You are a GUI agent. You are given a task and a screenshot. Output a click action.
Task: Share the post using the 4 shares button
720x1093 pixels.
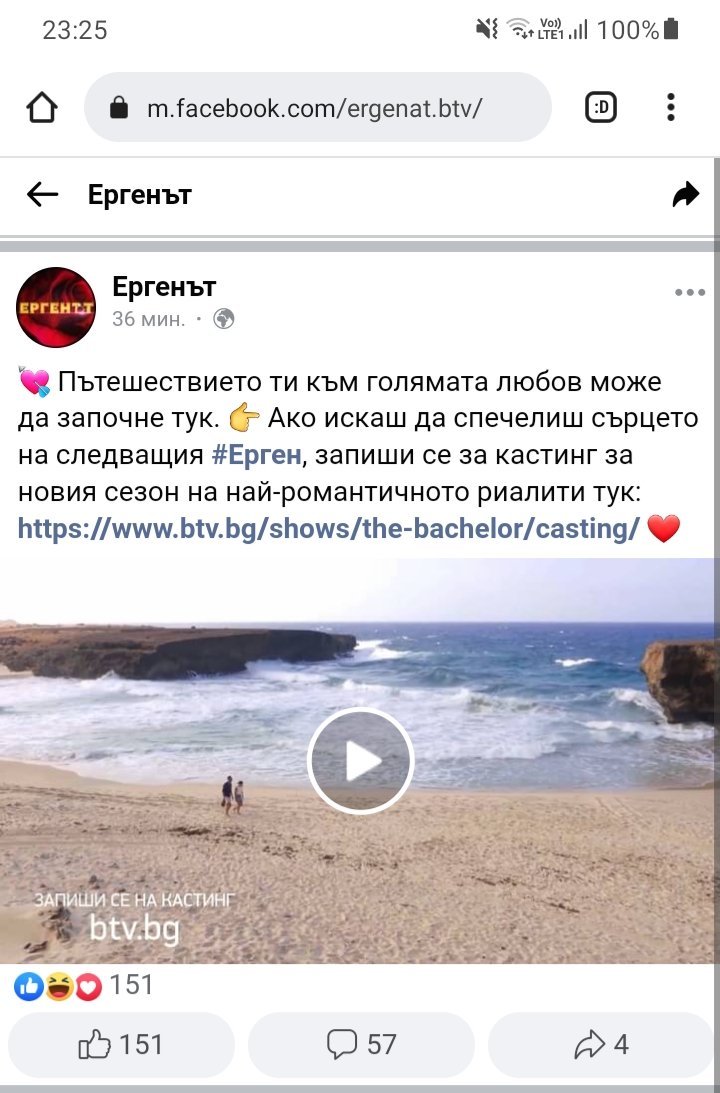[602, 1044]
